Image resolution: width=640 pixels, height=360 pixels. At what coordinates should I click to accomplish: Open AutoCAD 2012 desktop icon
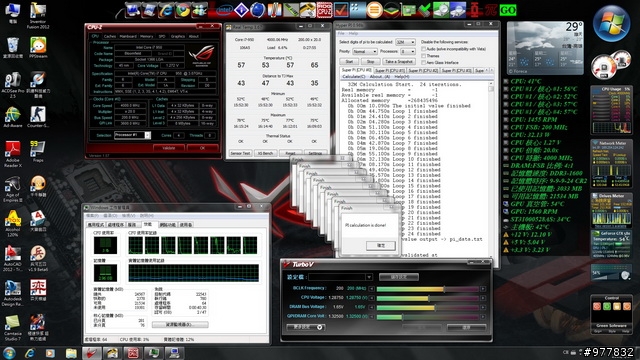point(13,259)
